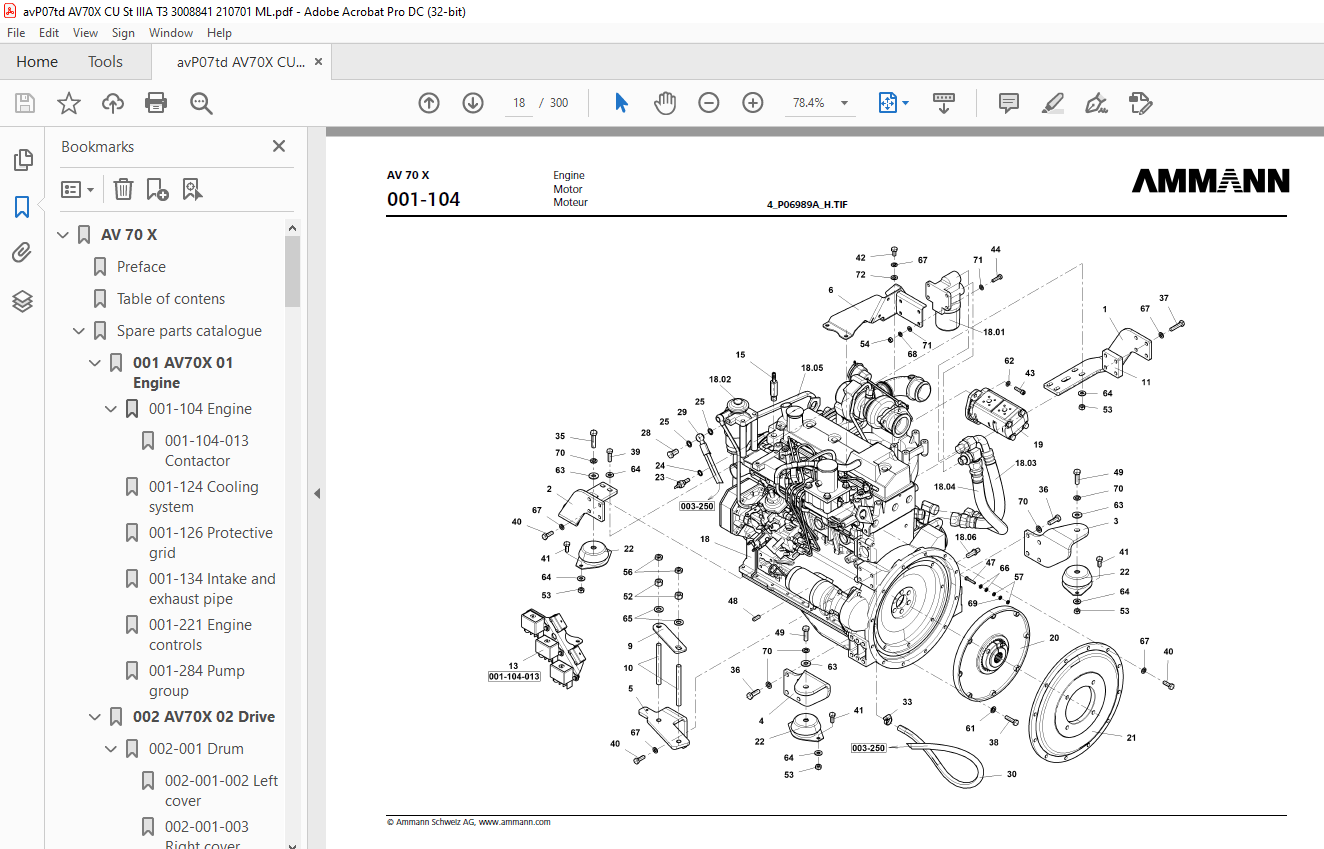Click the 001-104-013 reference link in diagram
The image size is (1324, 849).
[x=514, y=677]
